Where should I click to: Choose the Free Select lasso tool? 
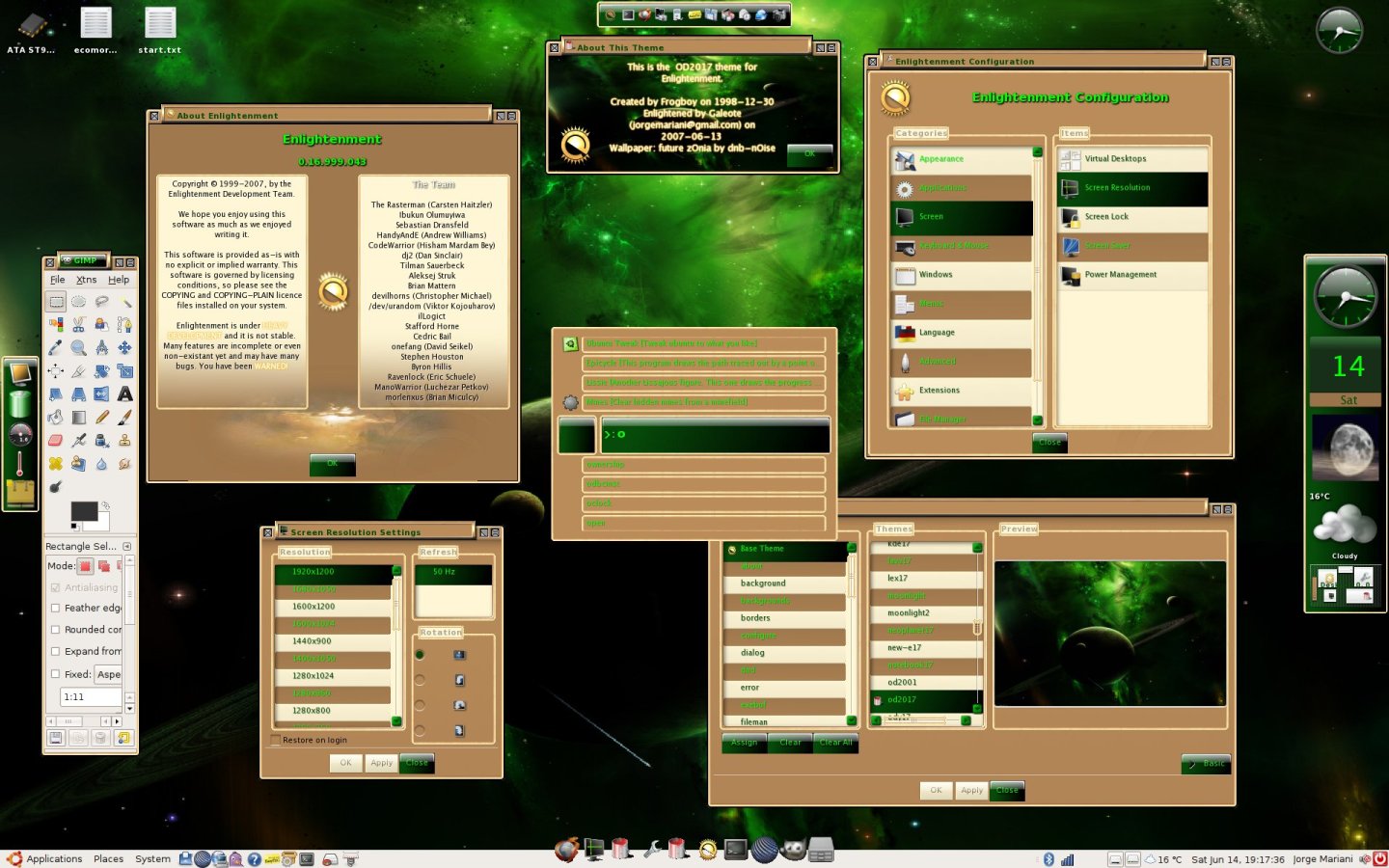click(x=102, y=302)
